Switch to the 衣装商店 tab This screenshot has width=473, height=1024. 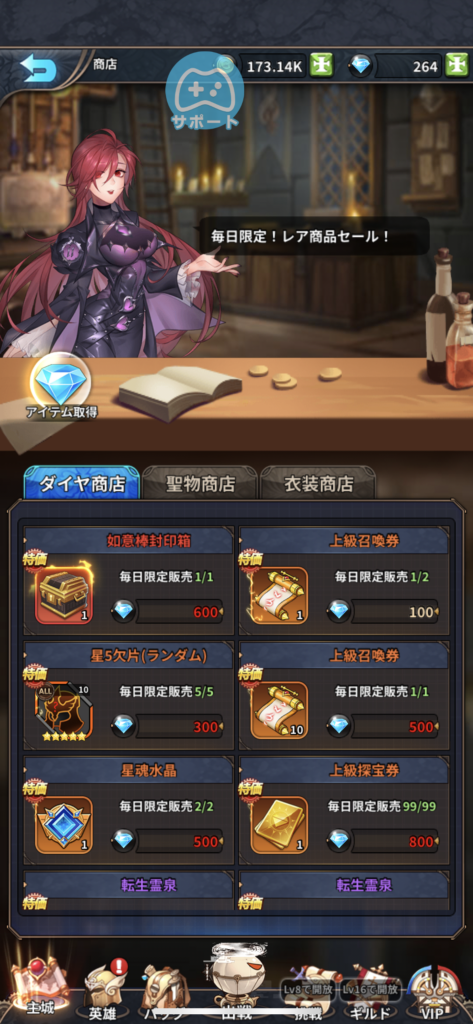(x=318, y=484)
